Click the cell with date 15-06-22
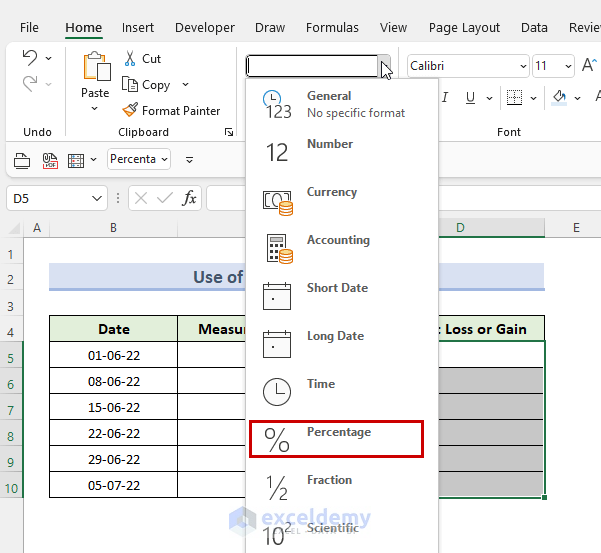Image resolution: width=601 pixels, height=553 pixels. coord(114,407)
